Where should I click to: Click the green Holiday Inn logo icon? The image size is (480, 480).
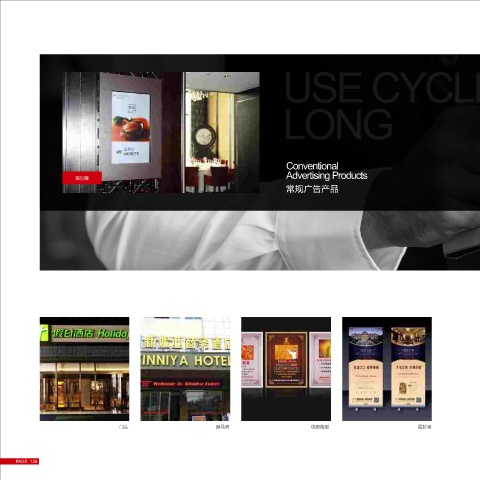(44, 333)
